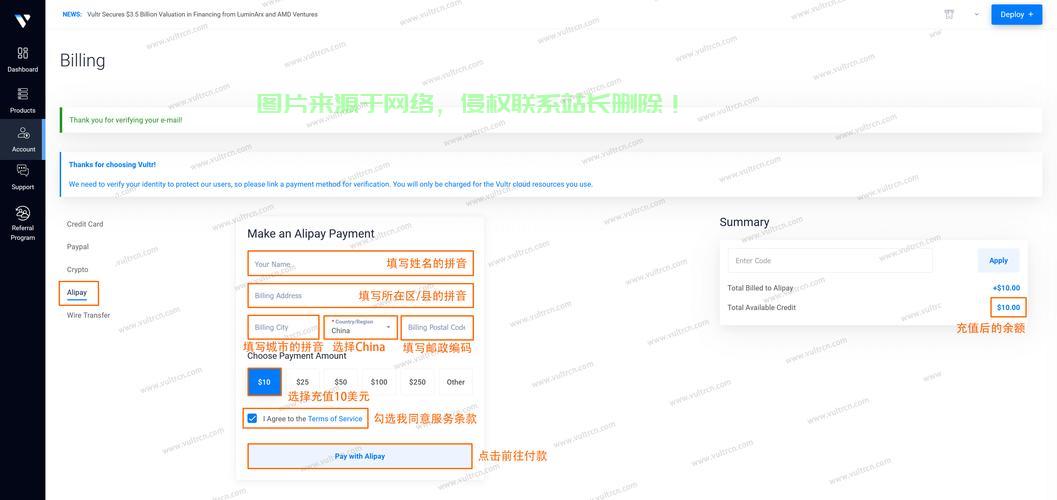Screen dimensions: 1057x500
Task: Click the blue Deploy + button
Action: (x=1017, y=14)
